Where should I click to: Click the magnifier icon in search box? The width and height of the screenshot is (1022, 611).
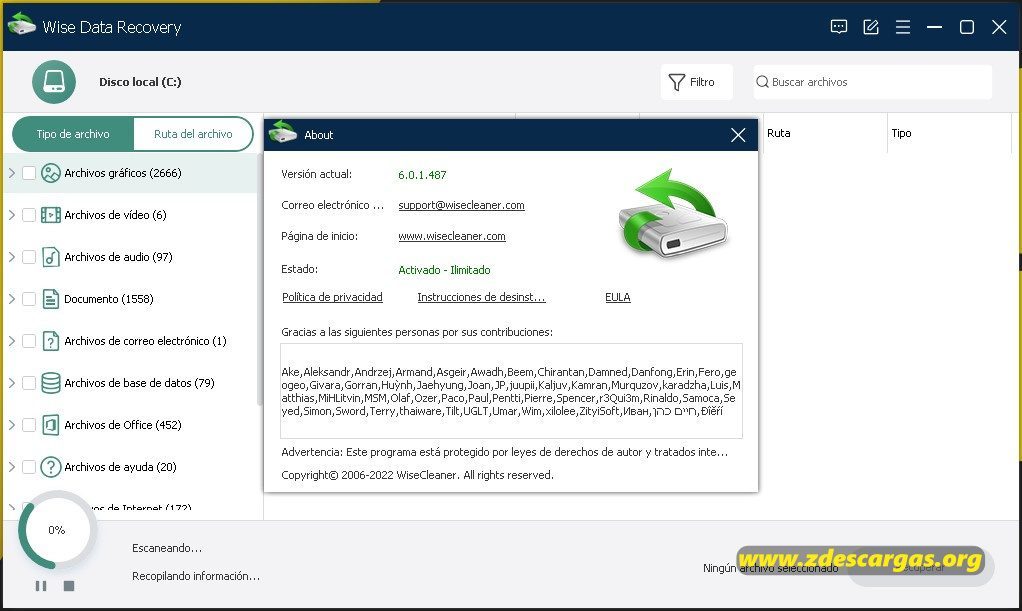pyautogui.click(x=762, y=82)
